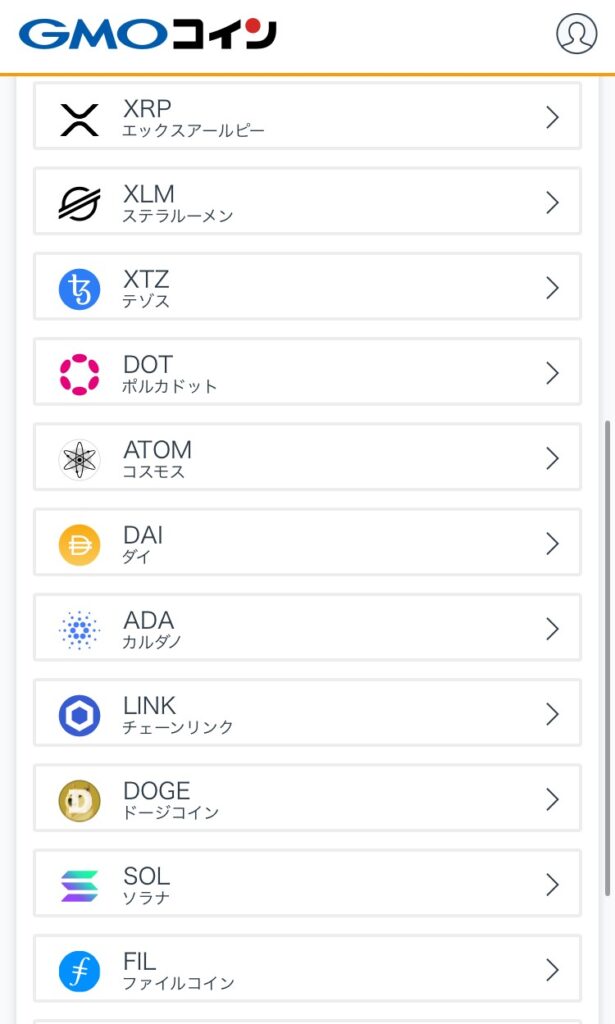Expand the SOL row chevron
Screen dimensions: 615x1024
click(552, 884)
